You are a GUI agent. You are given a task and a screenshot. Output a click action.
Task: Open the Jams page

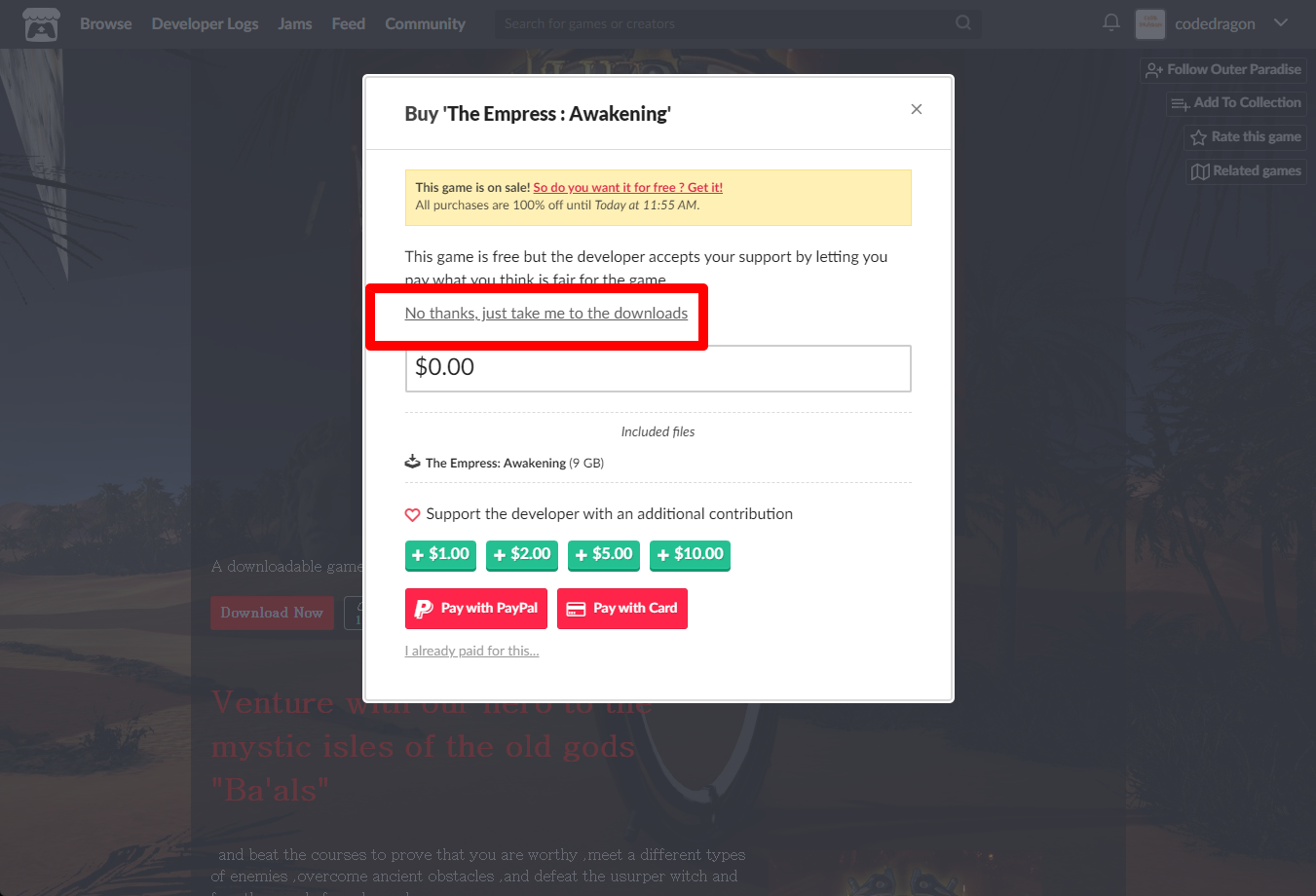[295, 23]
